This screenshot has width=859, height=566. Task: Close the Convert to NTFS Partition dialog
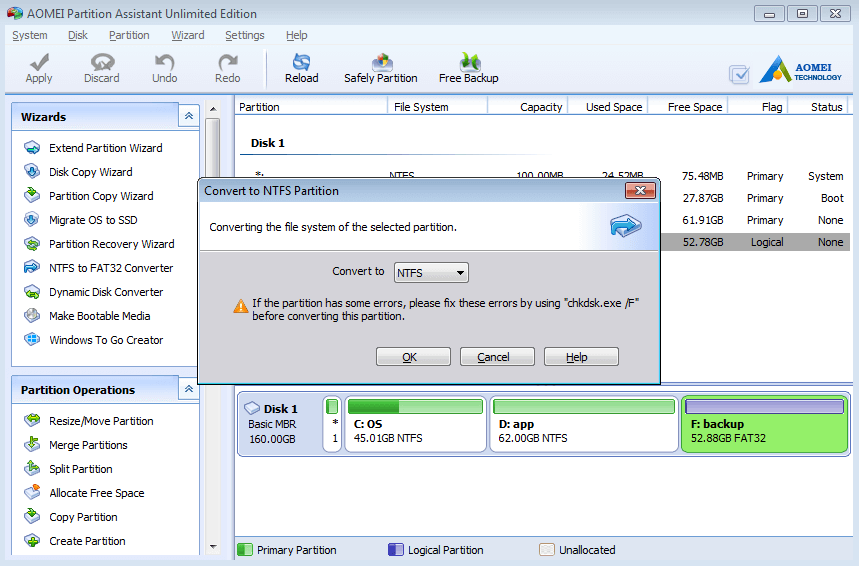click(640, 191)
